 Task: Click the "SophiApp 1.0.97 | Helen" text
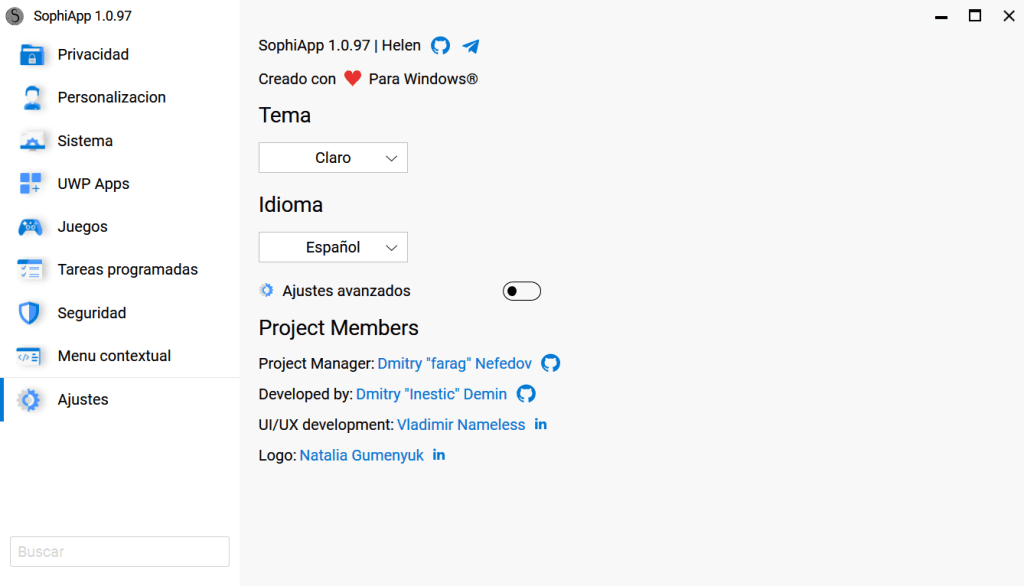(340, 46)
